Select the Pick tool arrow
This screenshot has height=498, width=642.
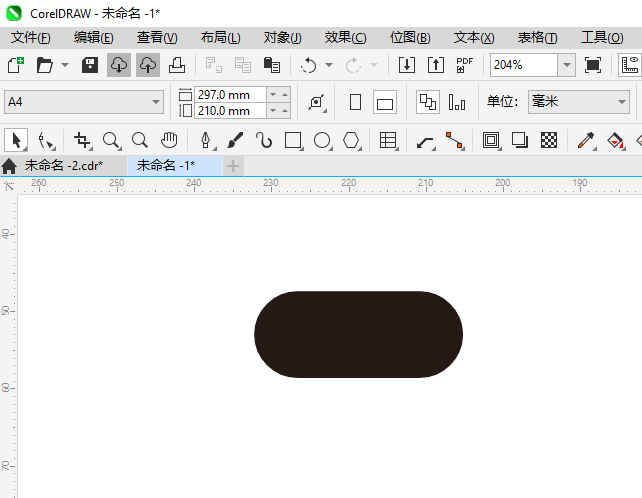click(x=16, y=140)
